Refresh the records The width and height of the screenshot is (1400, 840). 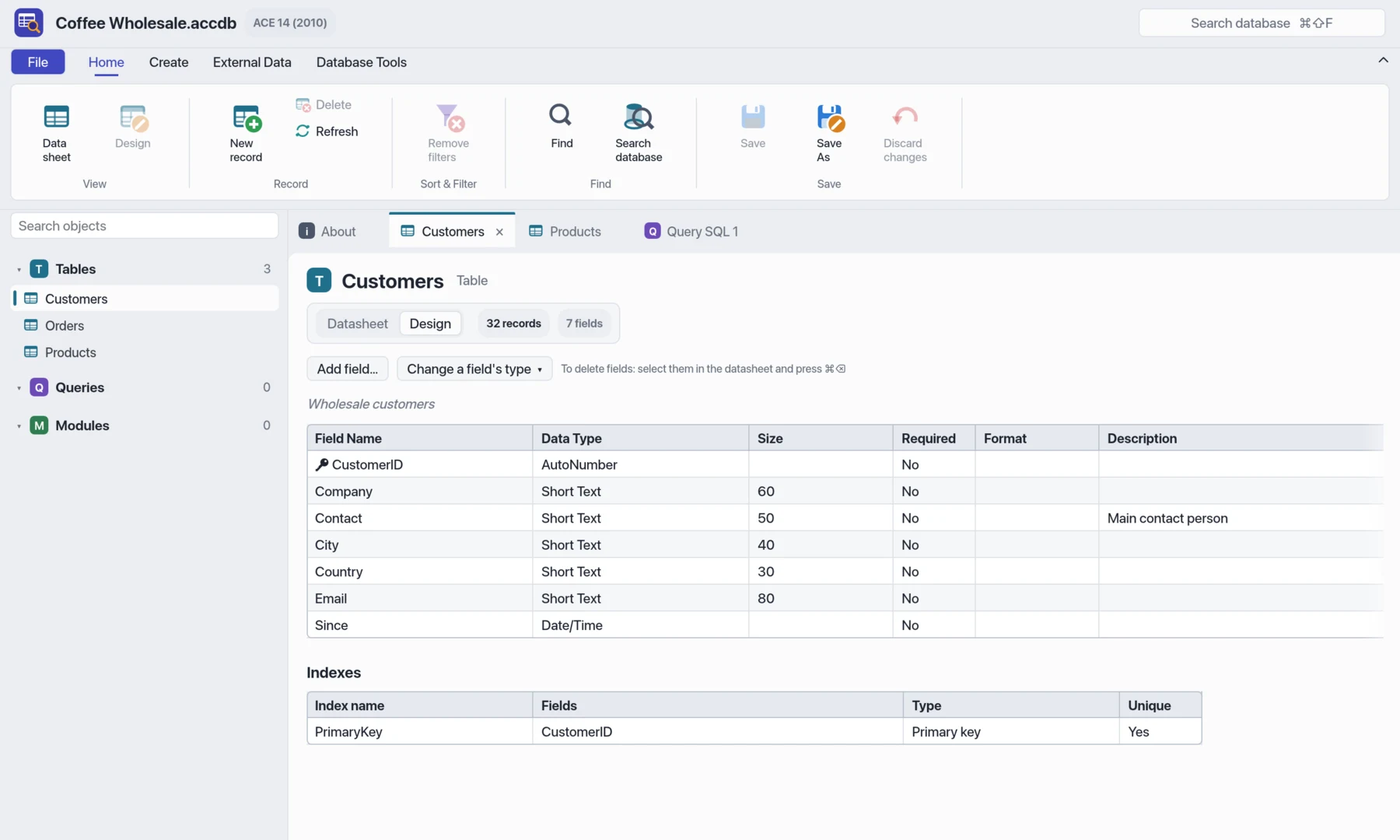click(327, 131)
